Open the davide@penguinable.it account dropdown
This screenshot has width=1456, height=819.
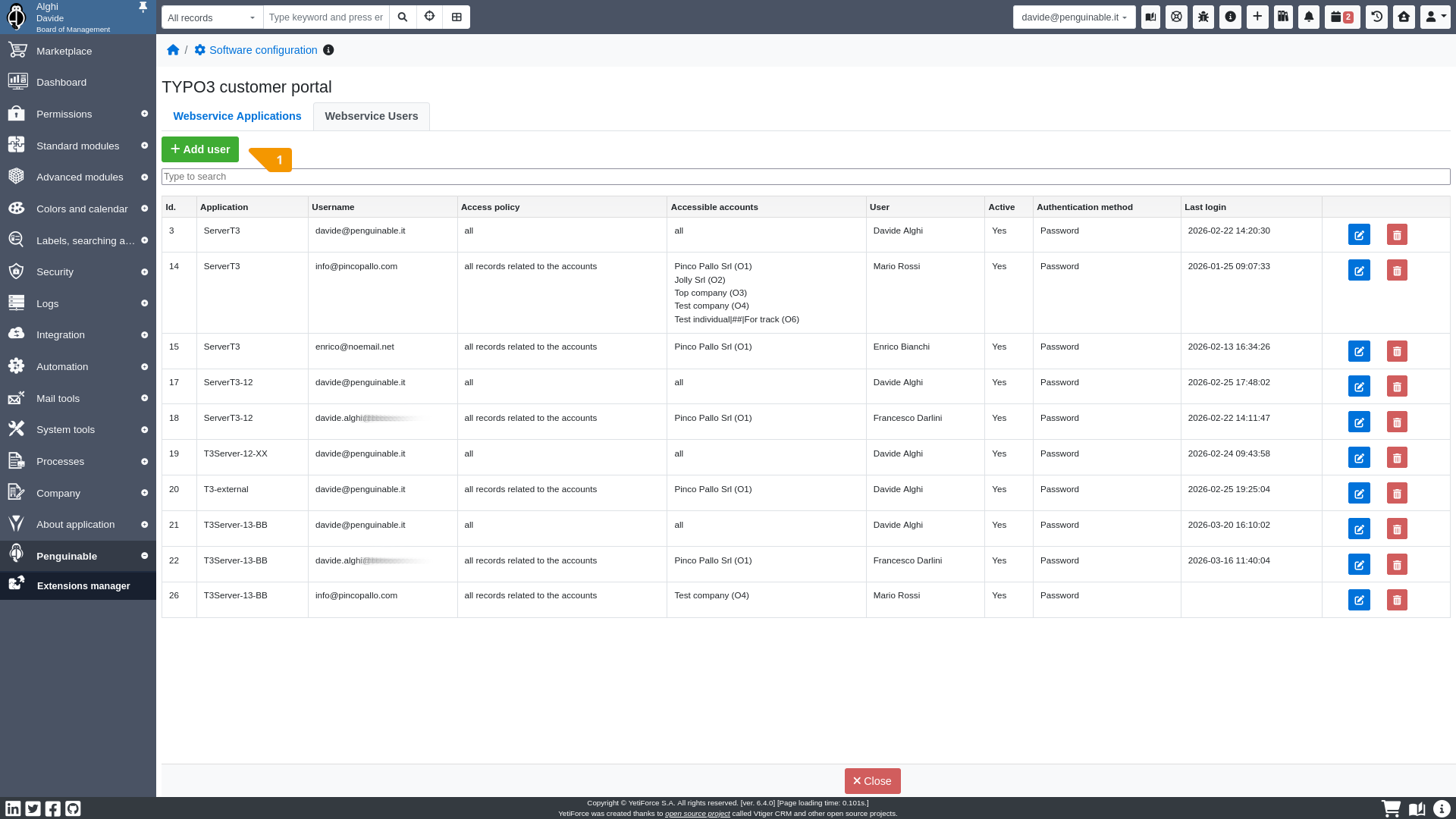click(1073, 17)
